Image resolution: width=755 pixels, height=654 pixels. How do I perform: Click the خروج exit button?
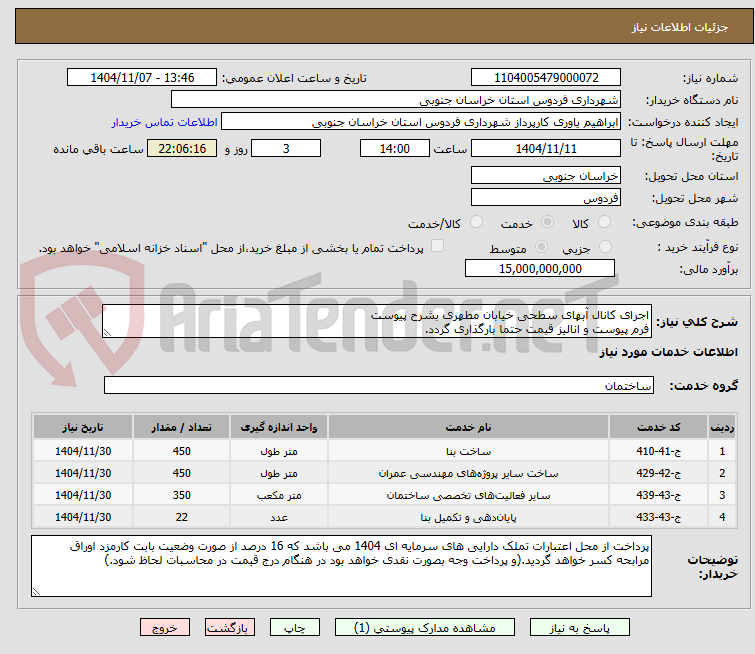tap(165, 628)
